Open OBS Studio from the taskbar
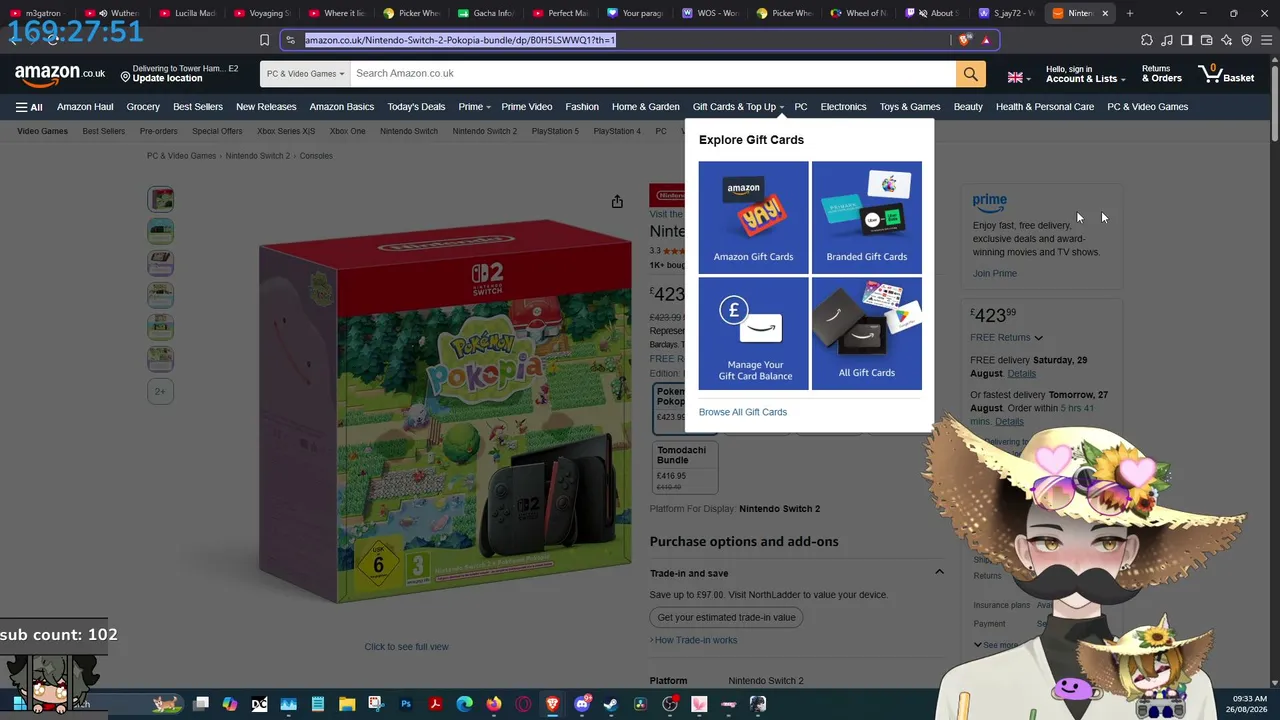1280x720 pixels. pyautogui.click(x=670, y=704)
